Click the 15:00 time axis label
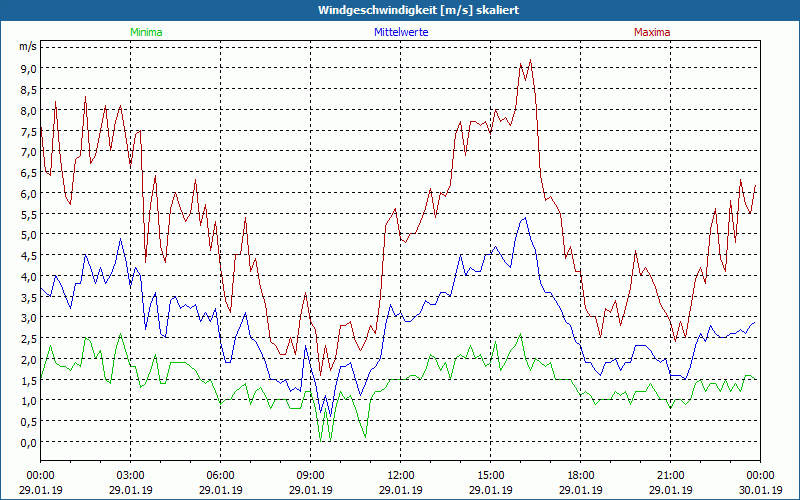This screenshot has width=800, height=500. click(x=491, y=475)
